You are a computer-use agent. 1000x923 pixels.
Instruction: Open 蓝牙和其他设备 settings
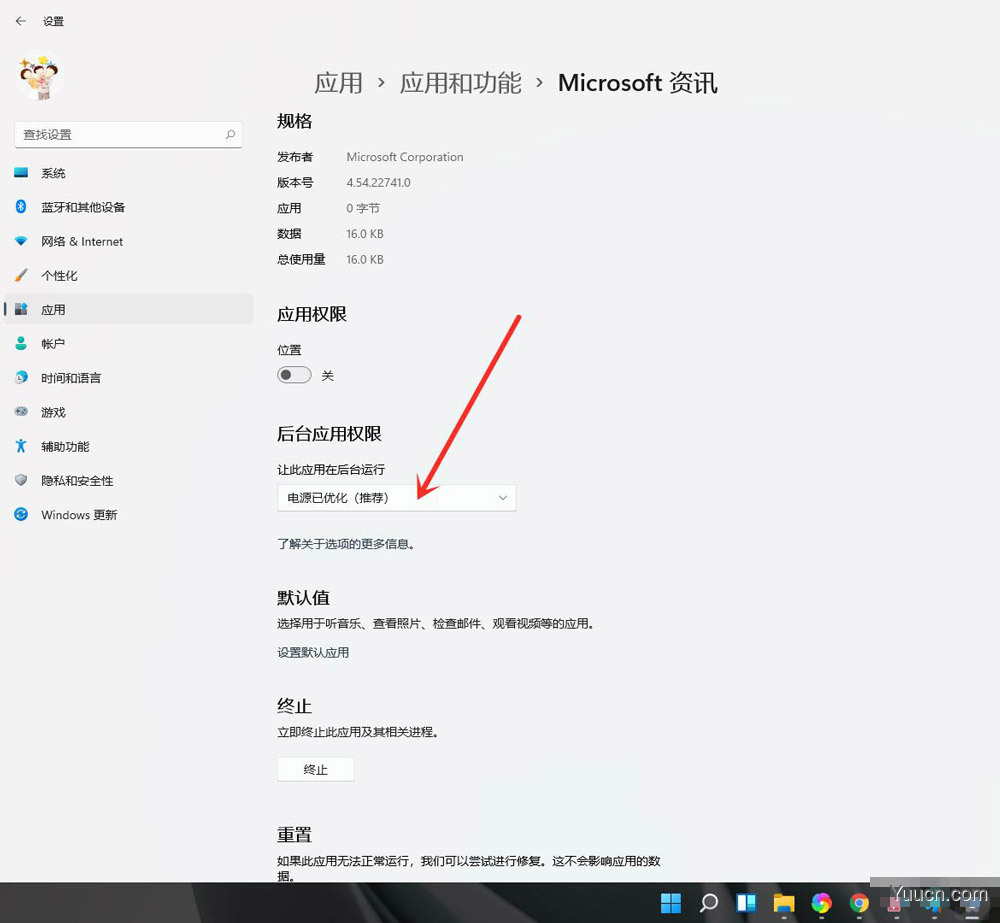129,207
